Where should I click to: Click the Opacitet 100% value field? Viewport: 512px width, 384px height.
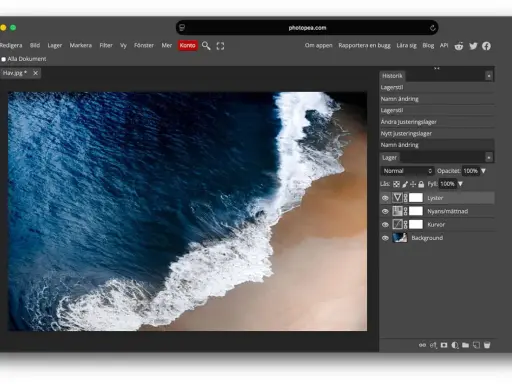[x=470, y=171]
